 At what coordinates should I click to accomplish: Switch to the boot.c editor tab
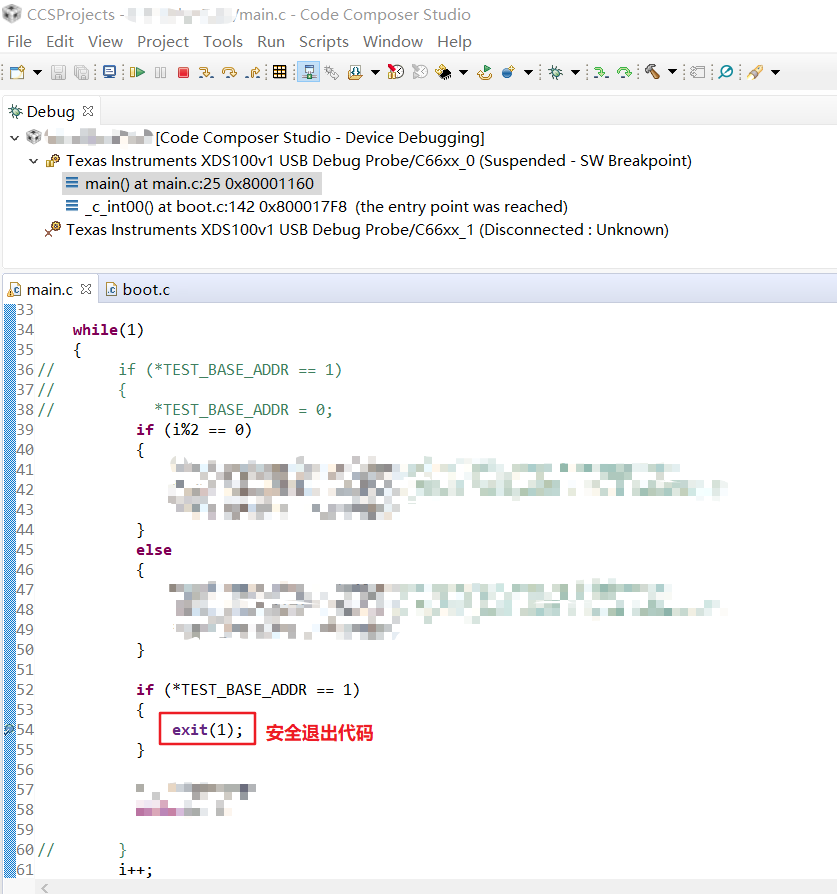[139, 290]
